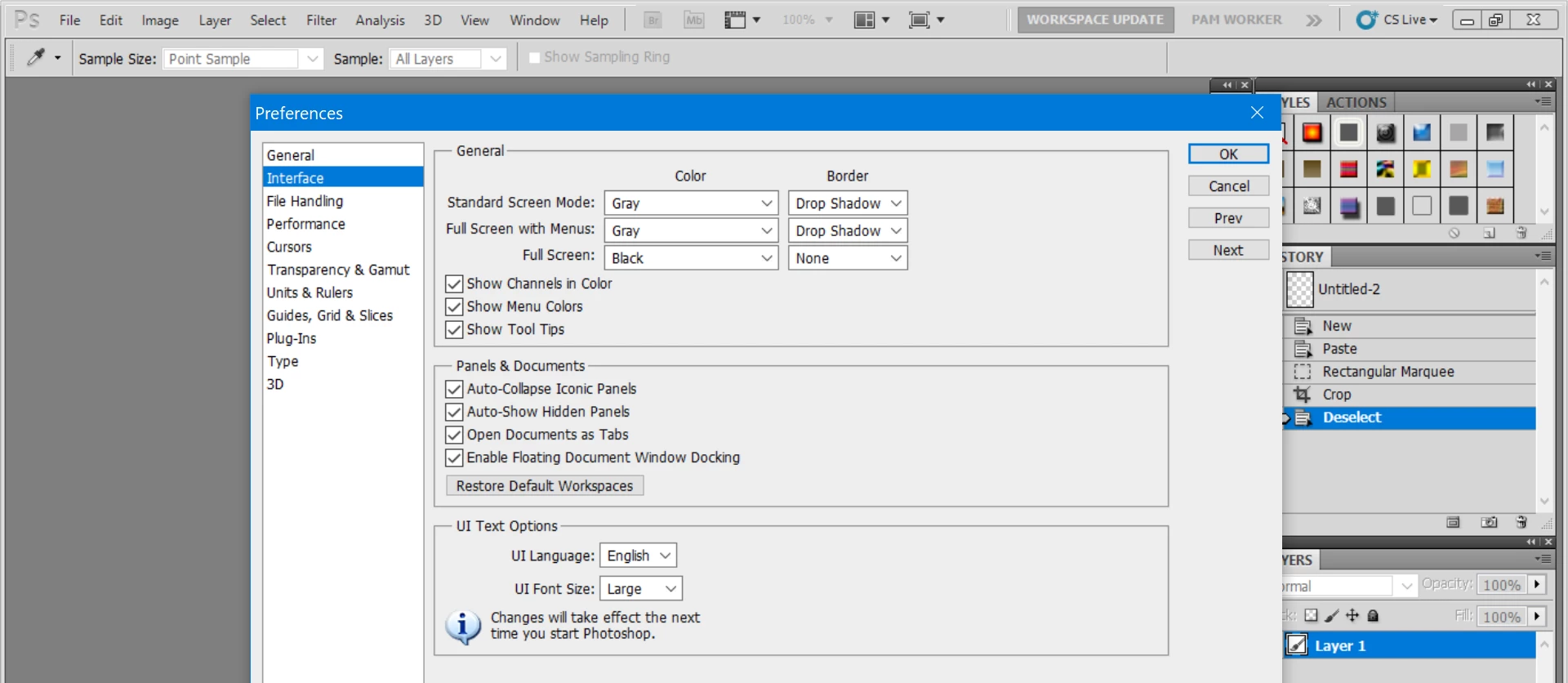Click the Delete style trash icon
Screen dimensions: 1568x683
[x=1521, y=234]
